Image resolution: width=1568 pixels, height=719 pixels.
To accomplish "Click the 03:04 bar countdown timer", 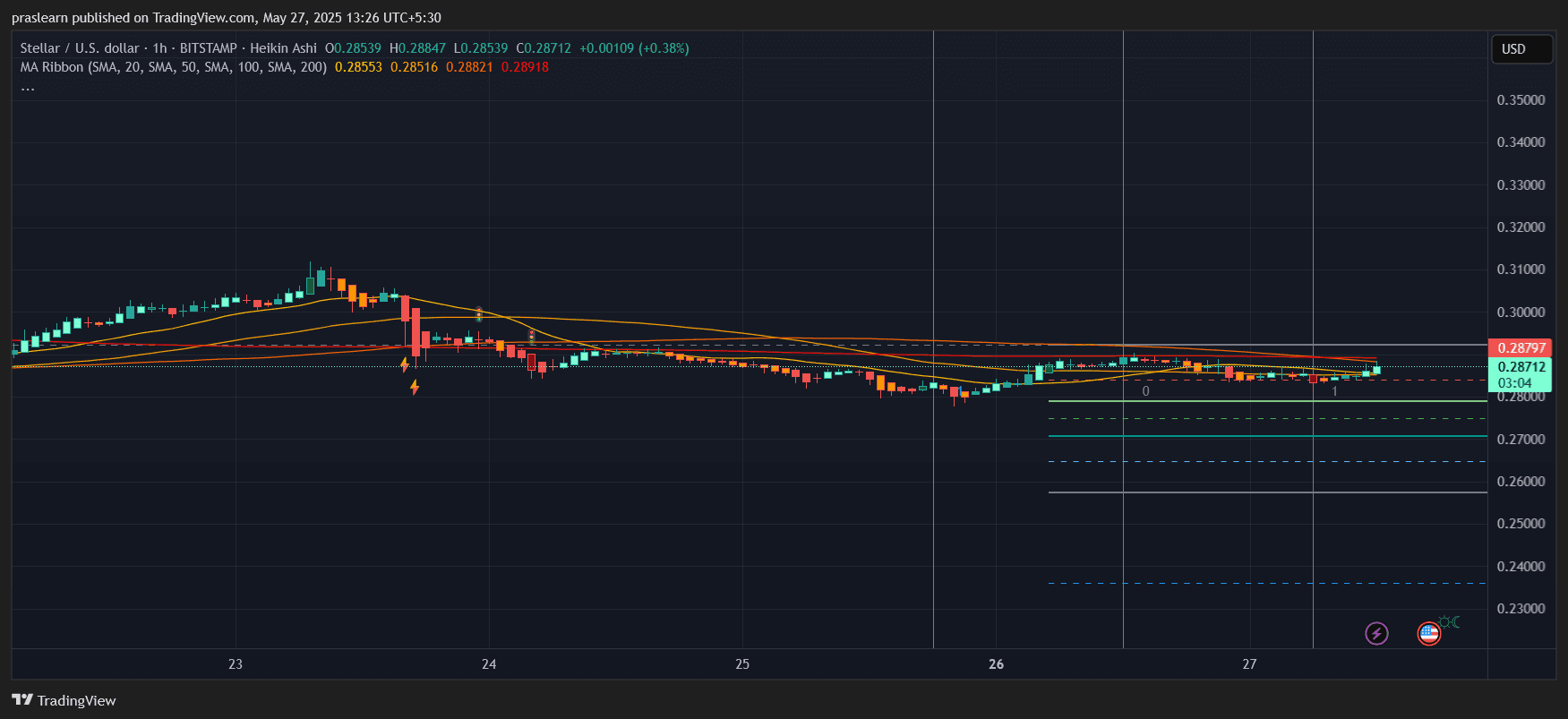I will click(x=1514, y=383).
